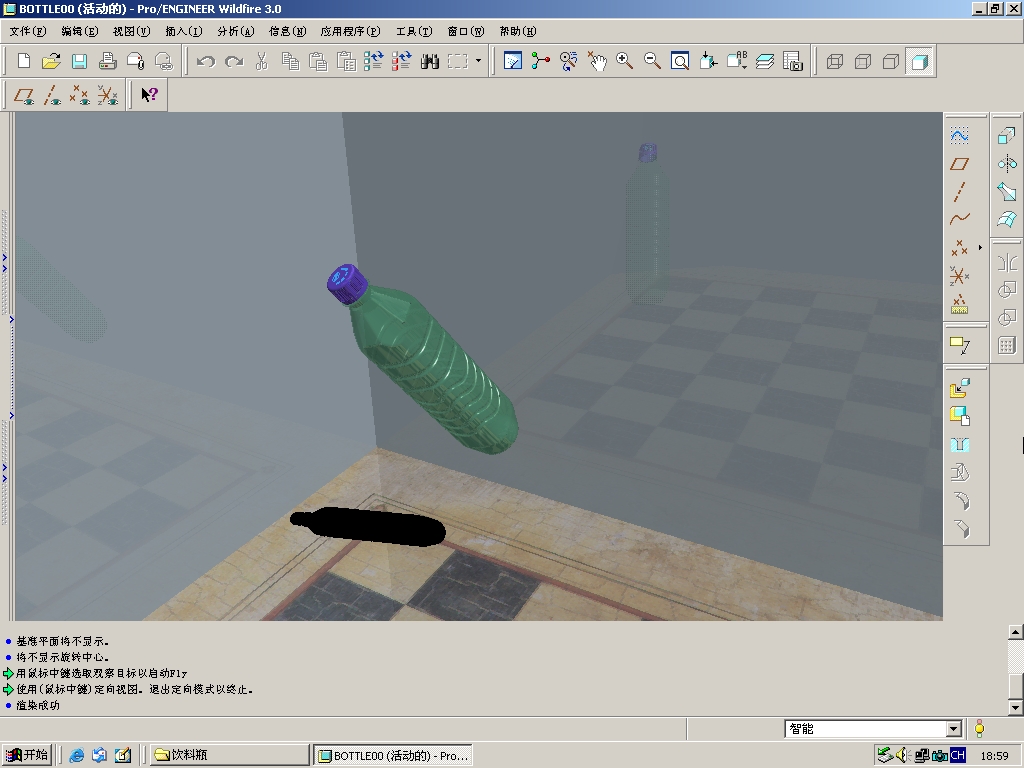The image size is (1024, 768).
Task: Expand the selection box dropdown arrow
Action: coord(478,62)
